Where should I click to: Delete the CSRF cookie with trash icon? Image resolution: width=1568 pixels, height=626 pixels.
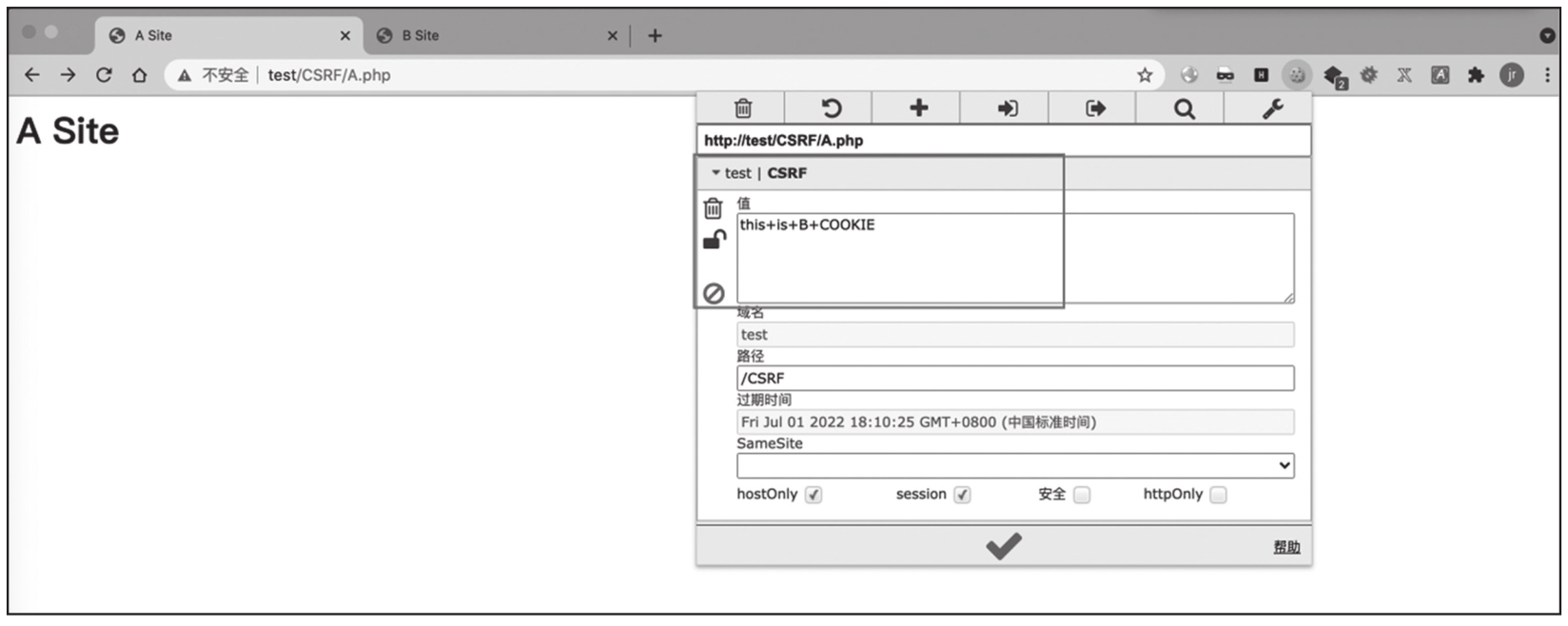[x=713, y=207]
